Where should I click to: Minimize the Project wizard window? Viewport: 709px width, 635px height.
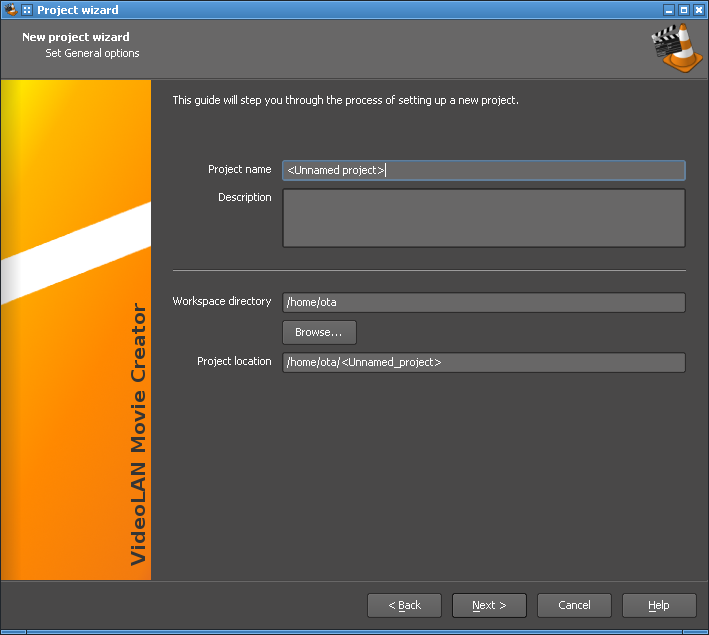669,10
